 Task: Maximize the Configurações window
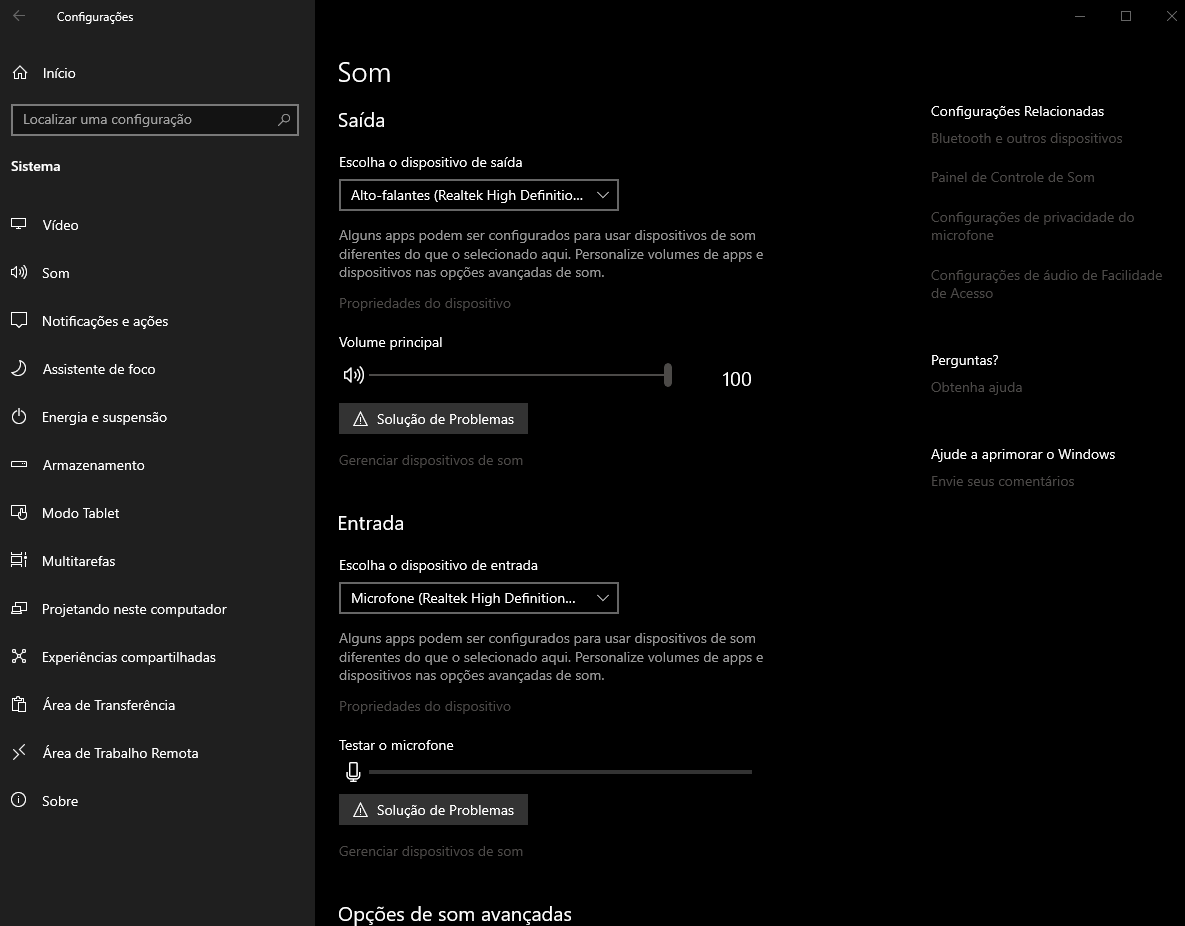pyautogui.click(x=1126, y=16)
